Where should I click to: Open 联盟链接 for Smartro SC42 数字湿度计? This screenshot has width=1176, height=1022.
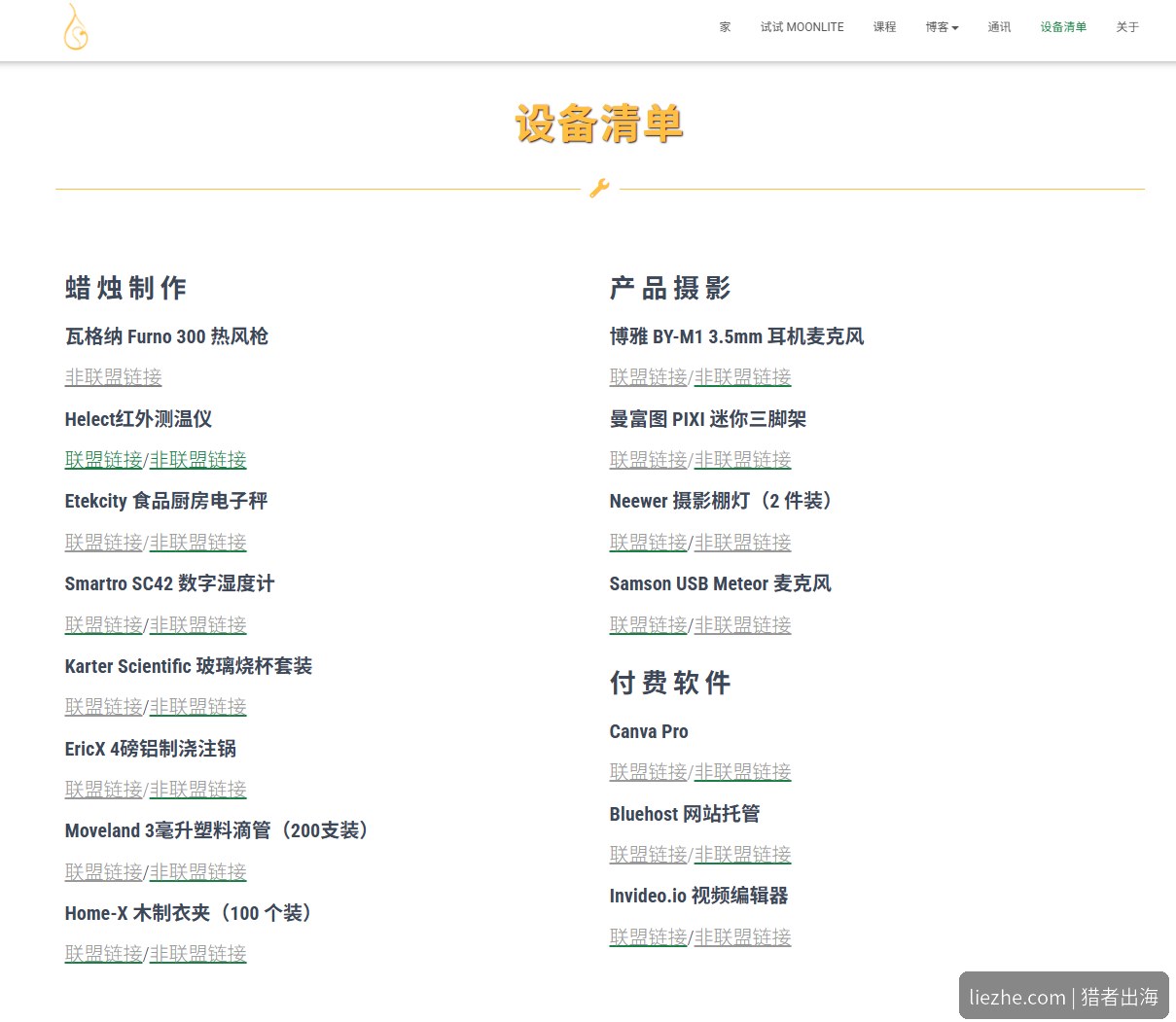(x=104, y=625)
